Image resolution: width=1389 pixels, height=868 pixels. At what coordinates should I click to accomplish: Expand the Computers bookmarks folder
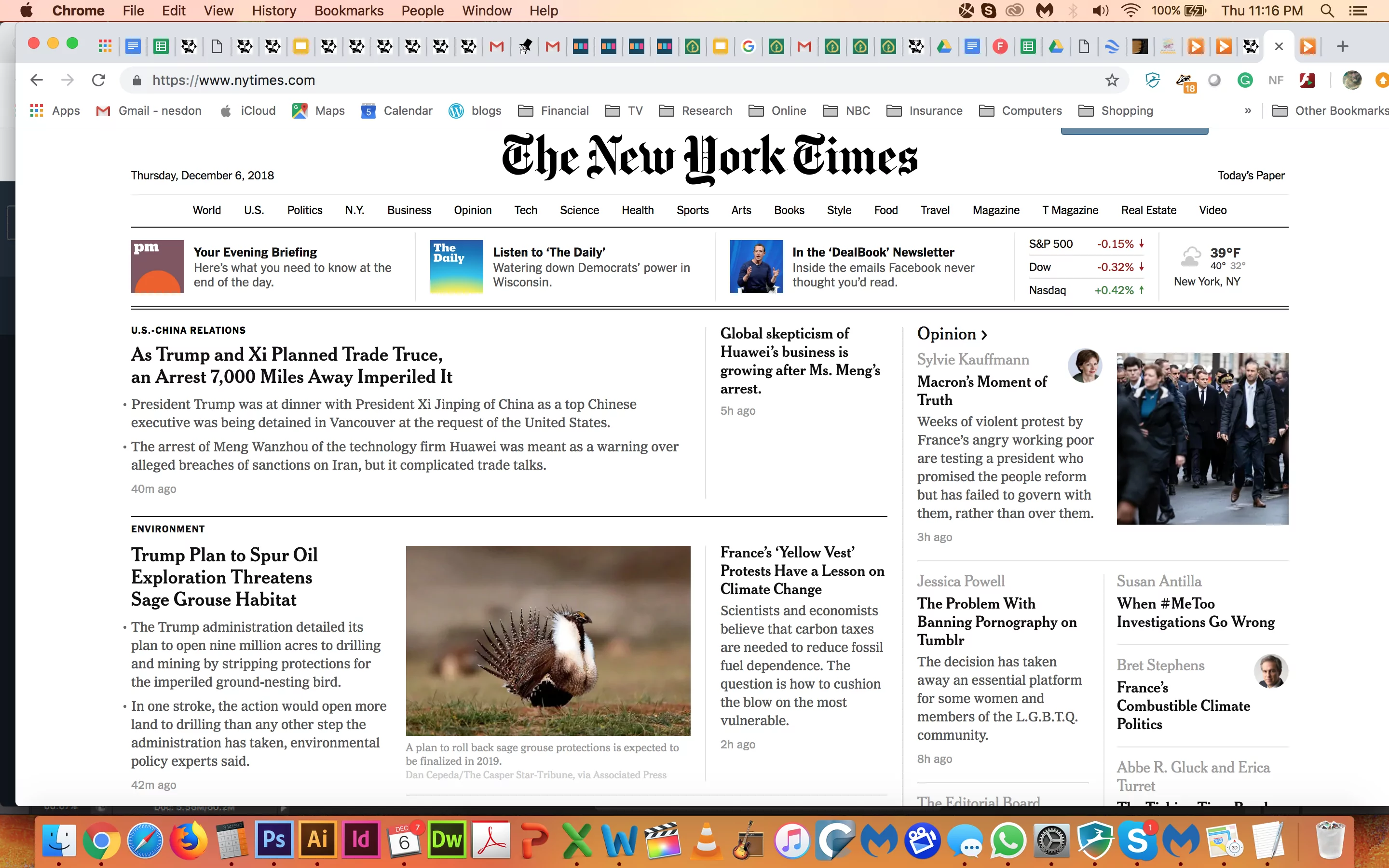[1021, 111]
